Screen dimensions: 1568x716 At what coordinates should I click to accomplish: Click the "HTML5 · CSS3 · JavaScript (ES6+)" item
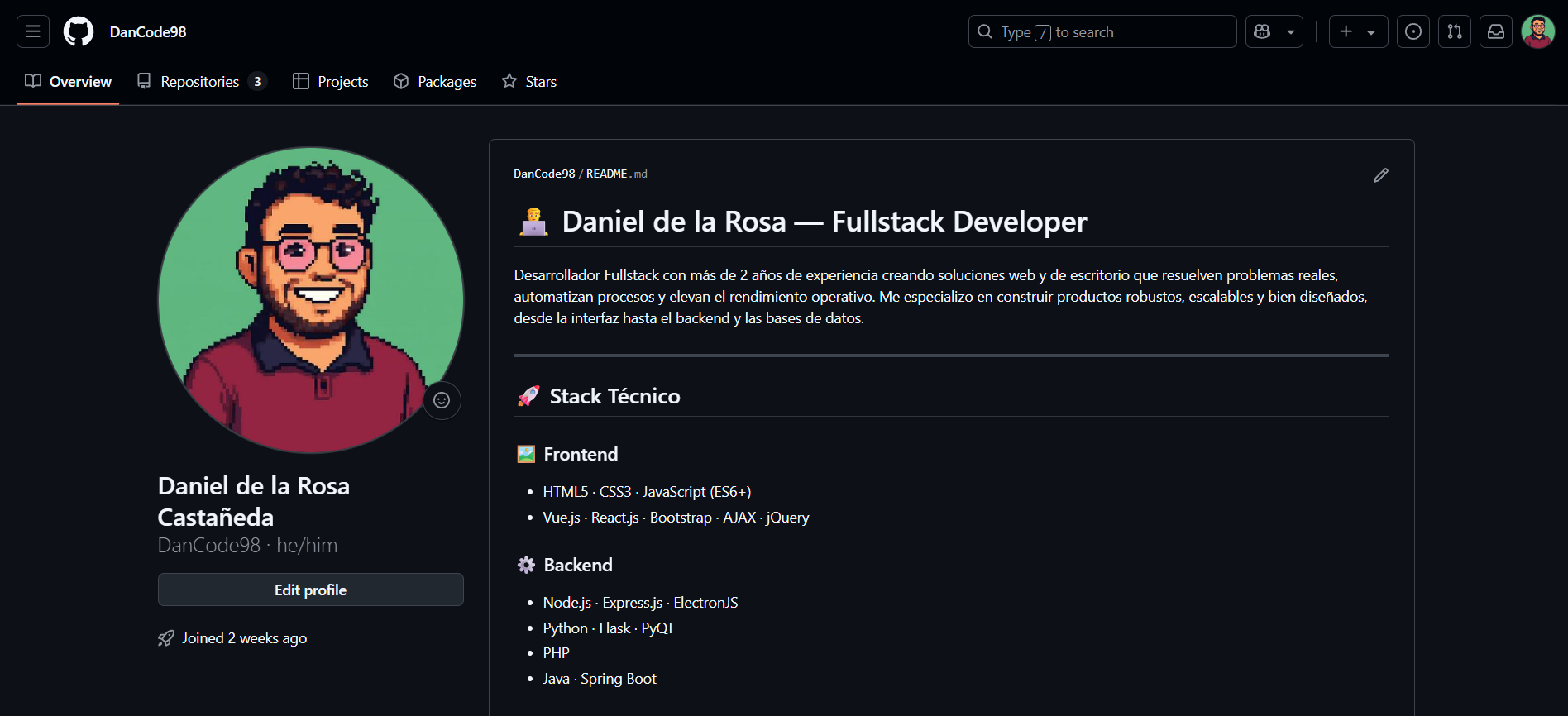coord(647,492)
